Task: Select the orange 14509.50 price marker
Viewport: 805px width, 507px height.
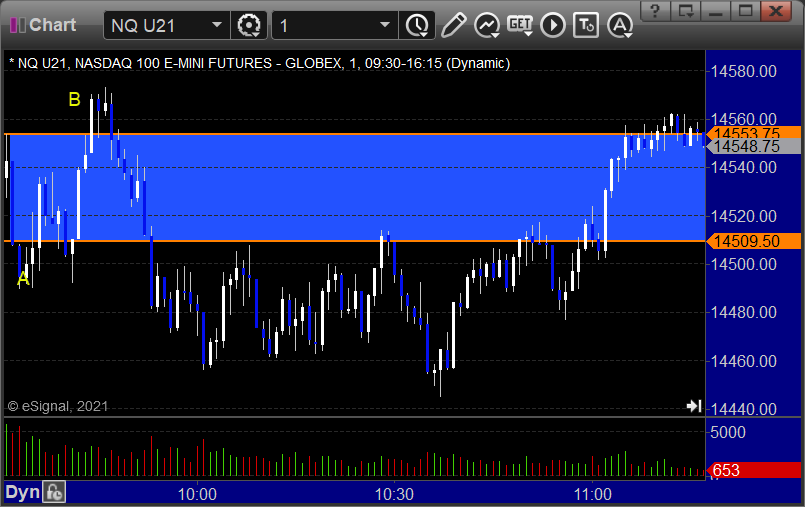Action: coord(754,241)
